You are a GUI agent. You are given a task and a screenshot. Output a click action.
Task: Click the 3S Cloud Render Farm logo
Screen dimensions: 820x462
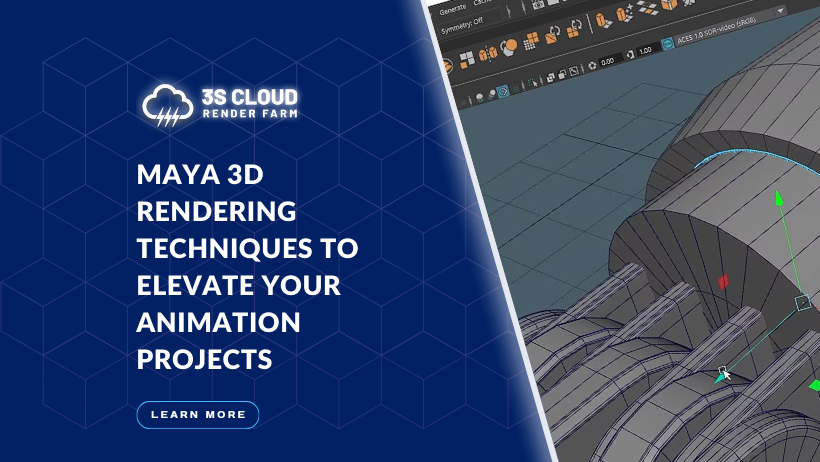[x=220, y=105]
